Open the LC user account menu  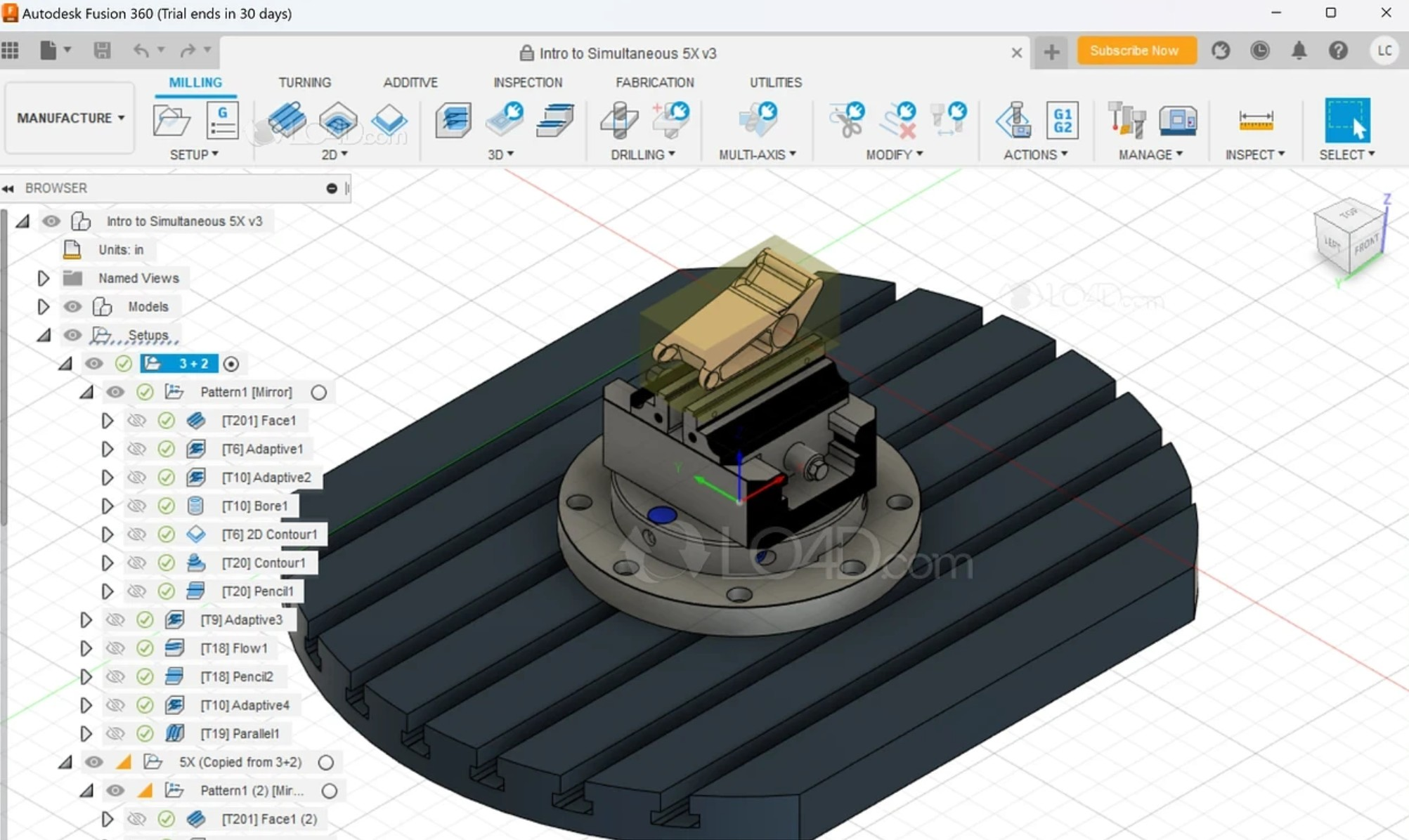coord(1384,51)
